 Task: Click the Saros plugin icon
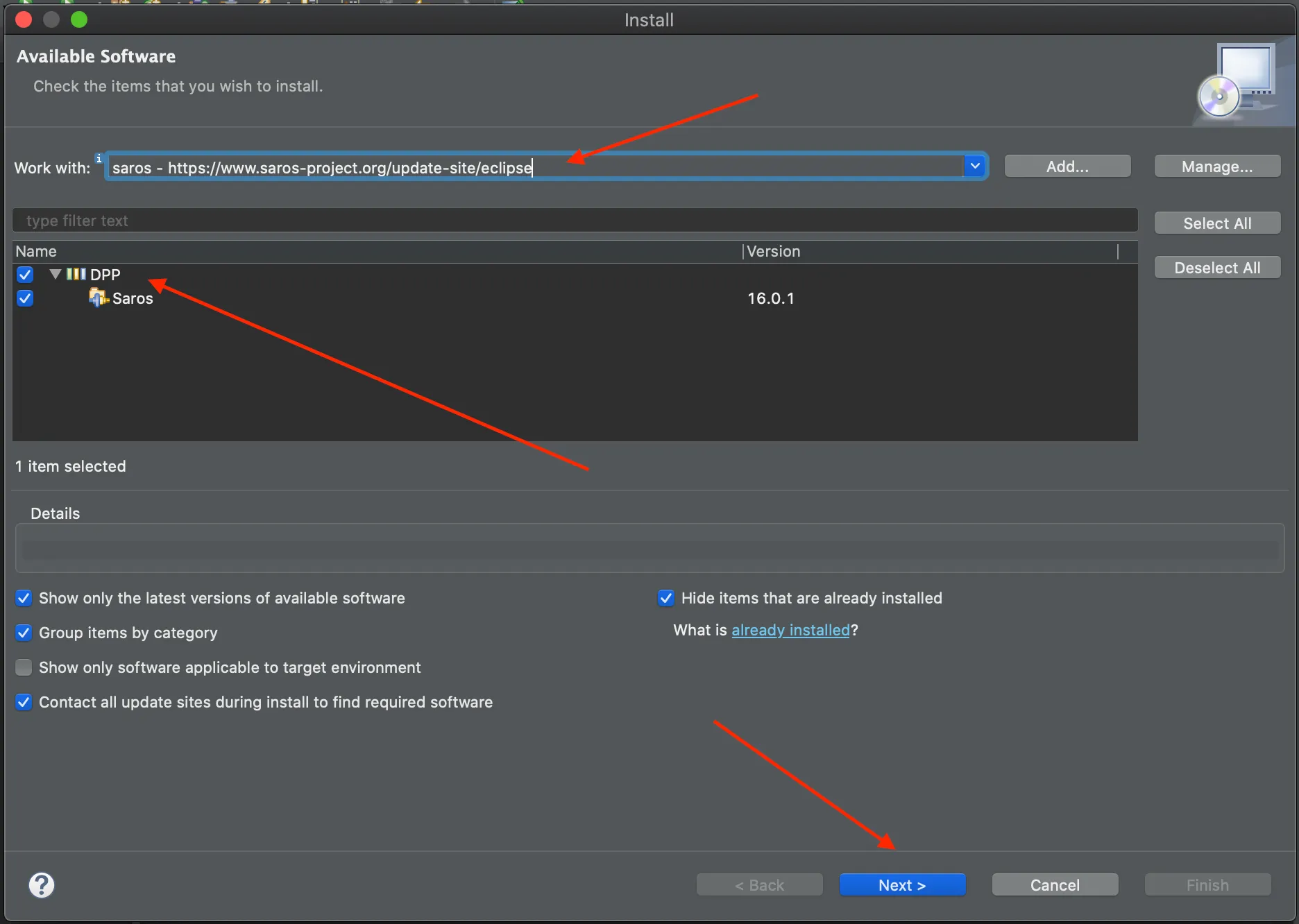[98, 298]
